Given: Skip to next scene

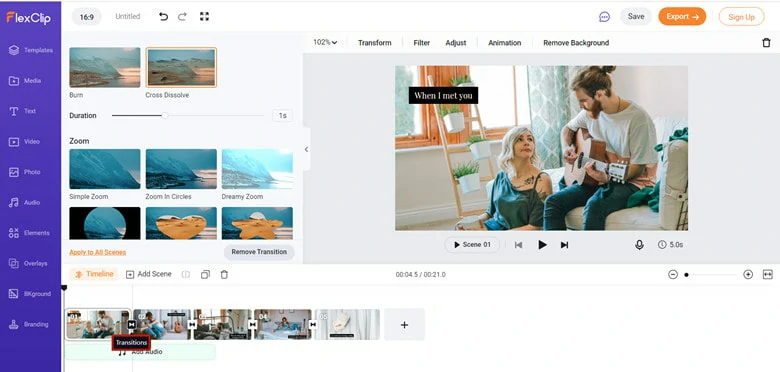Looking at the screenshot, I should pos(564,245).
